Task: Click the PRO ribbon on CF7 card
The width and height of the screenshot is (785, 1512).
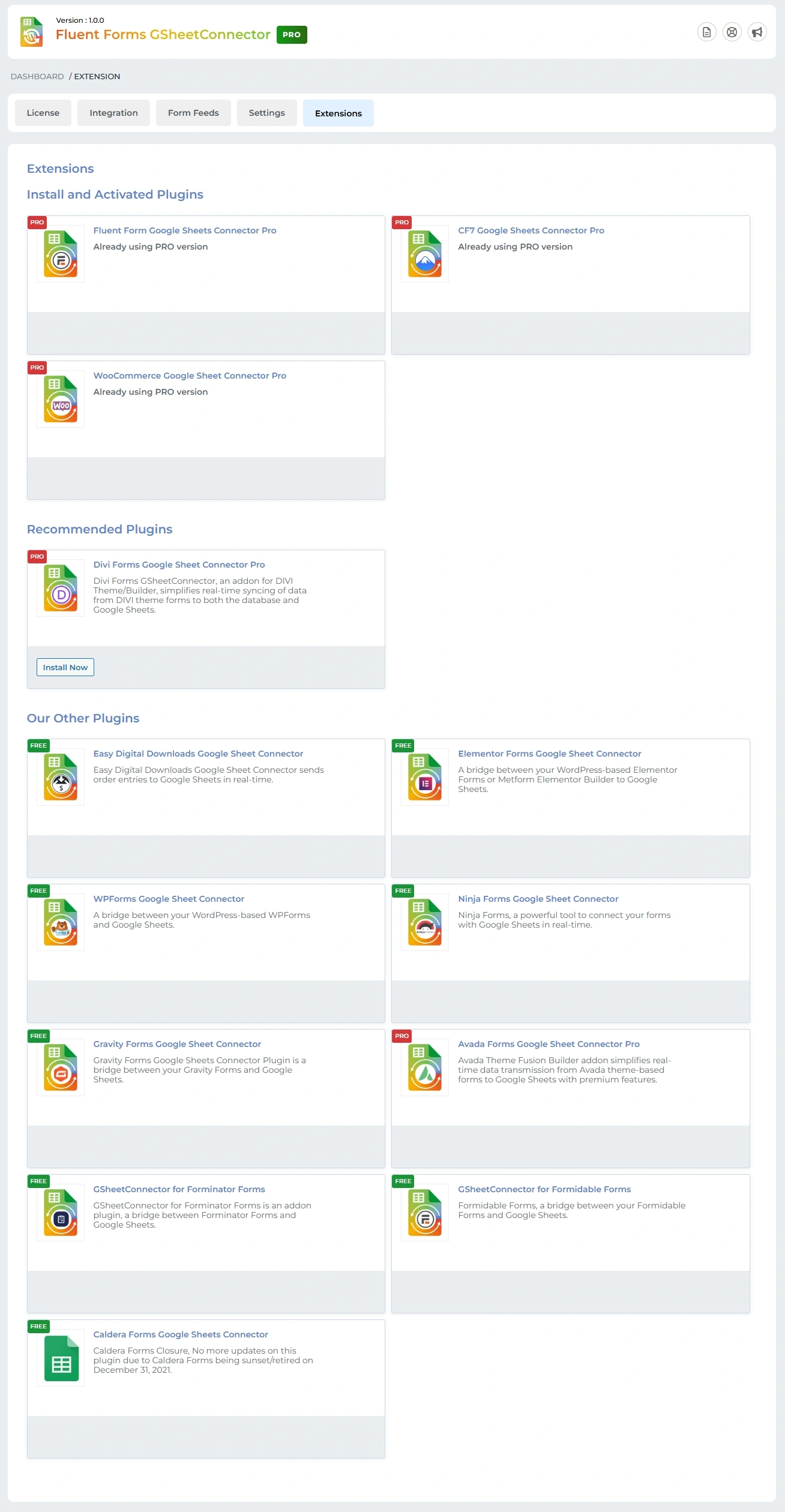Action: (402, 222)
